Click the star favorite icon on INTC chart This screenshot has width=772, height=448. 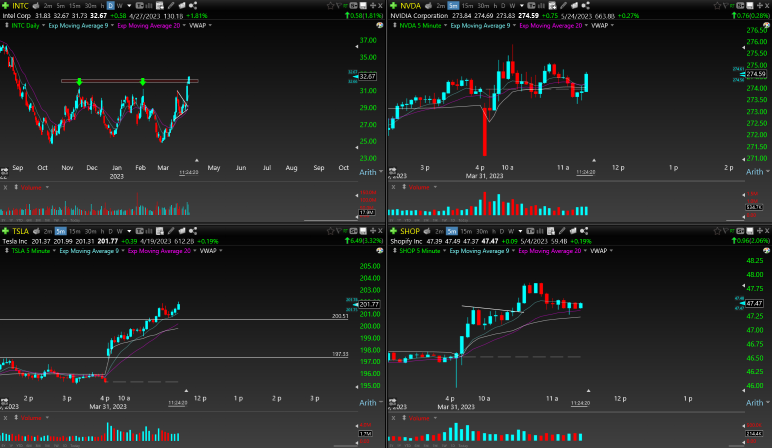[x=330, y=6]
